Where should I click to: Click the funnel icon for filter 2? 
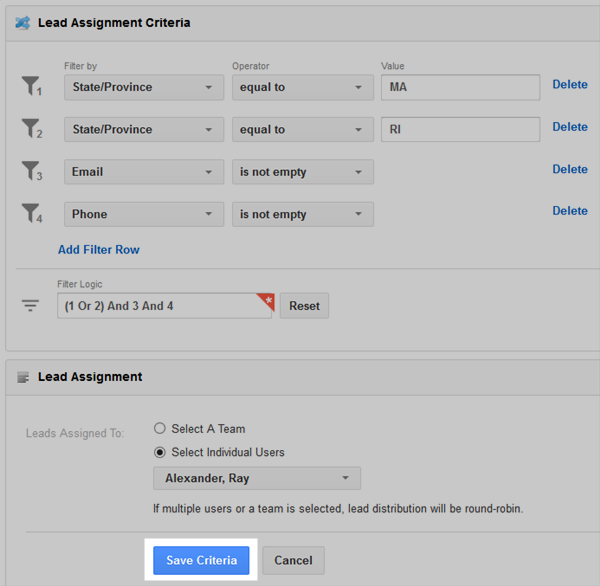pyautogui.click(x=30, y=128)
